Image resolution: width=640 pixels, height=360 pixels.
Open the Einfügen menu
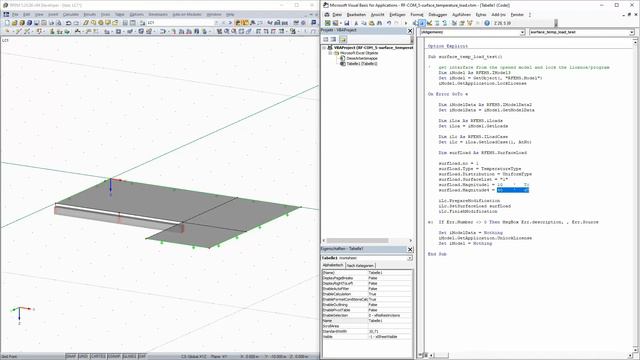pos(397,15)
